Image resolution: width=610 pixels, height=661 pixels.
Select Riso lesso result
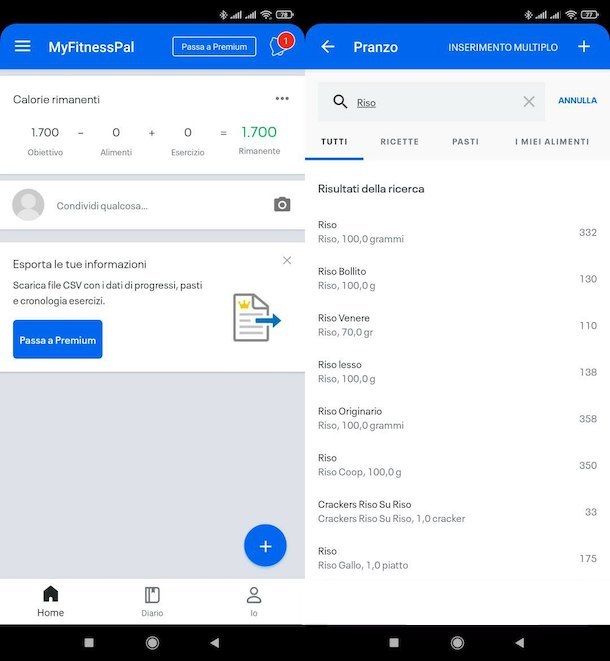pos(457,372)
